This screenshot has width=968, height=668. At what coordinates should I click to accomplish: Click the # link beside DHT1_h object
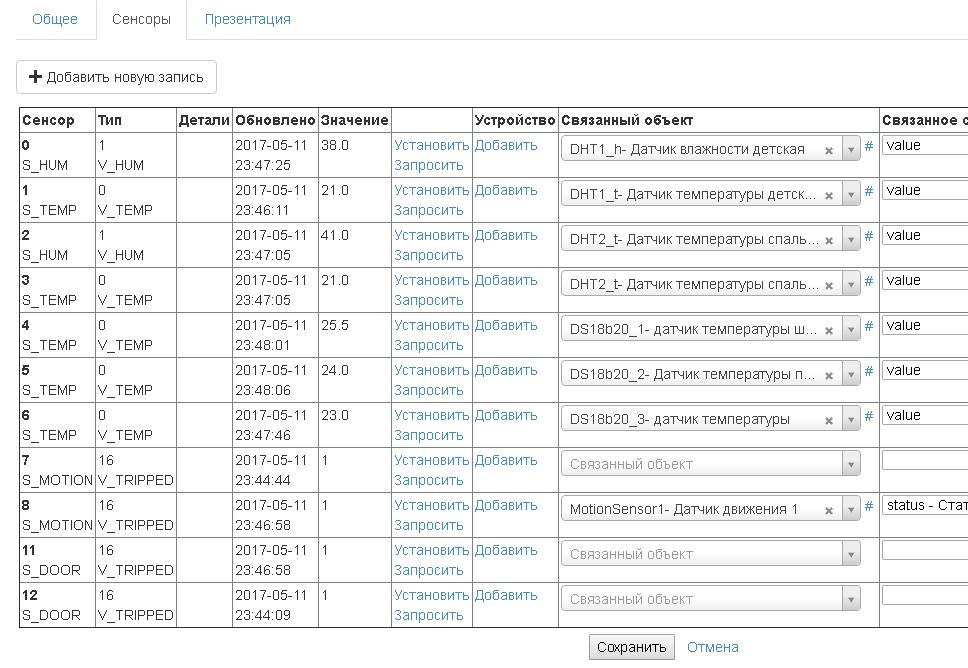(869, 146)
